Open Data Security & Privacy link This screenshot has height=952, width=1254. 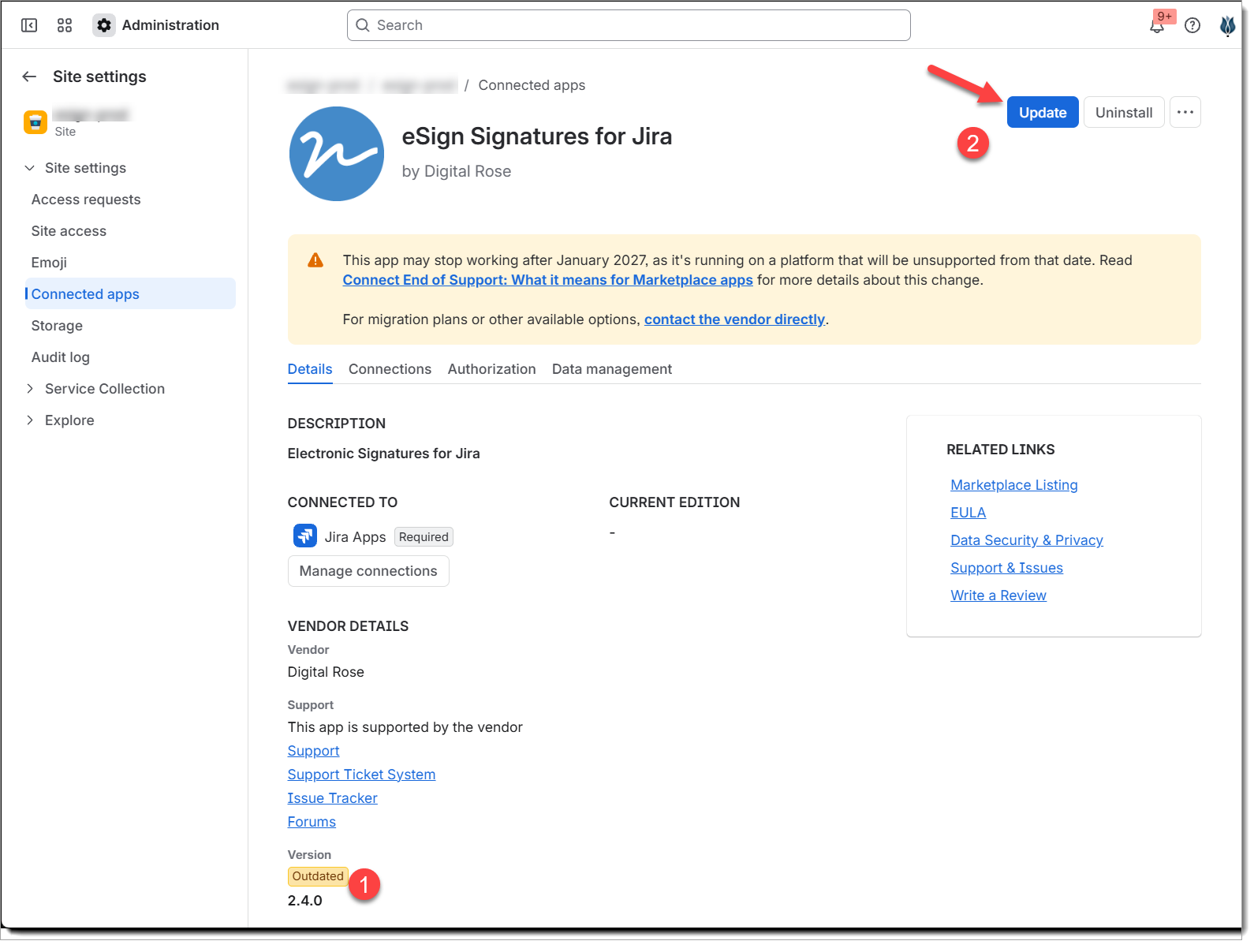coord(1027,540)
